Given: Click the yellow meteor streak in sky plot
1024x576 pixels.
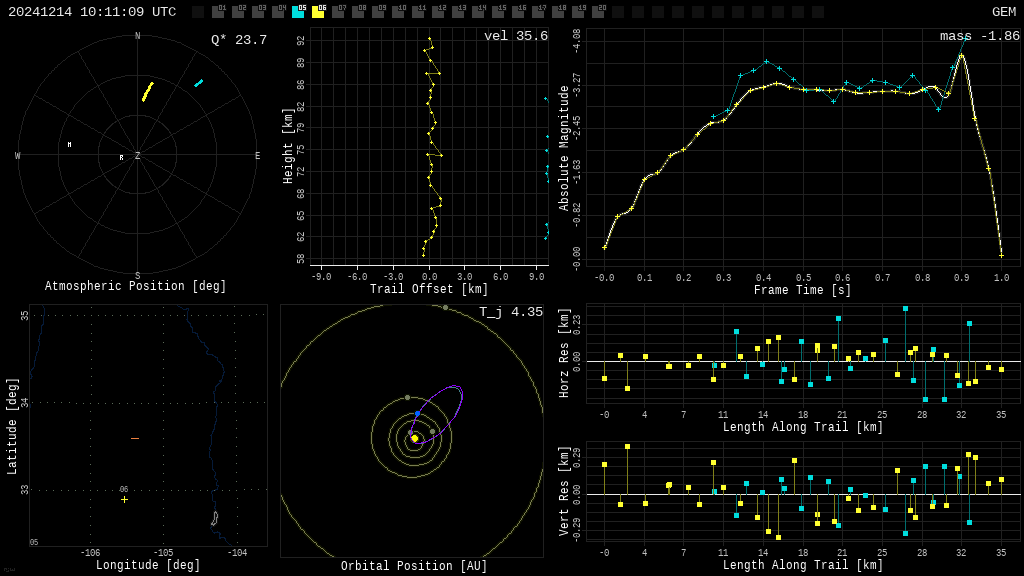Looking at the screenshot, I should point(147,92).
